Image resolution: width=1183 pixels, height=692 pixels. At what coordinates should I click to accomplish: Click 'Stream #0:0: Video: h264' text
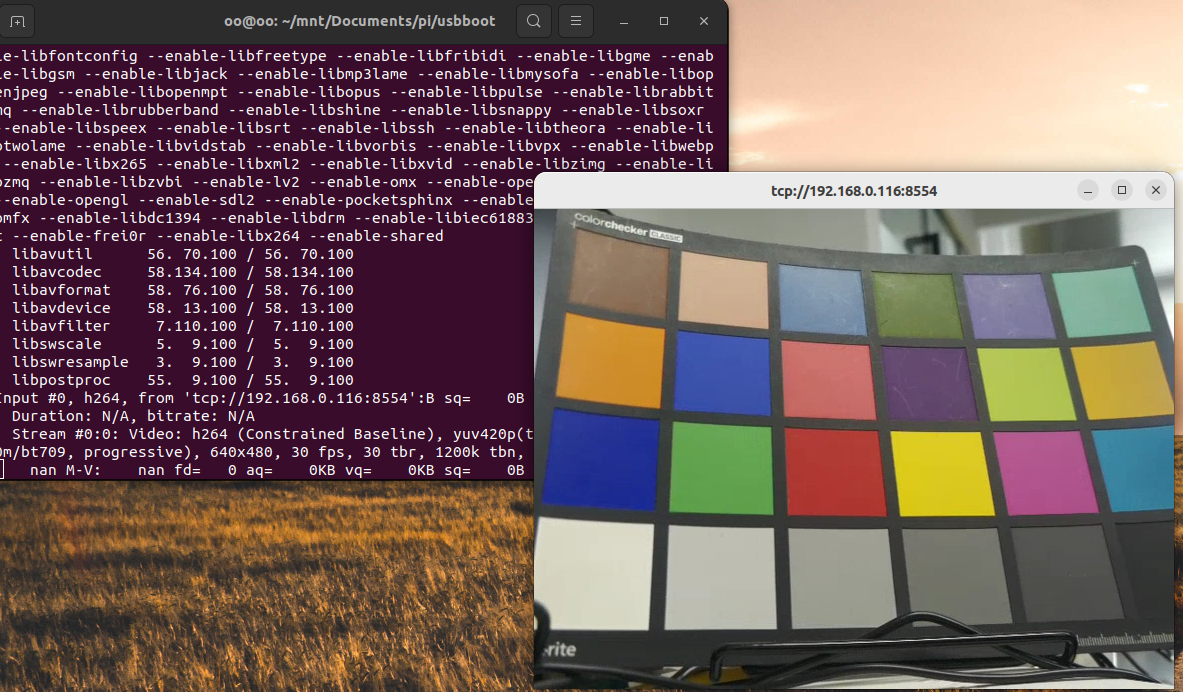click(120, 435)
